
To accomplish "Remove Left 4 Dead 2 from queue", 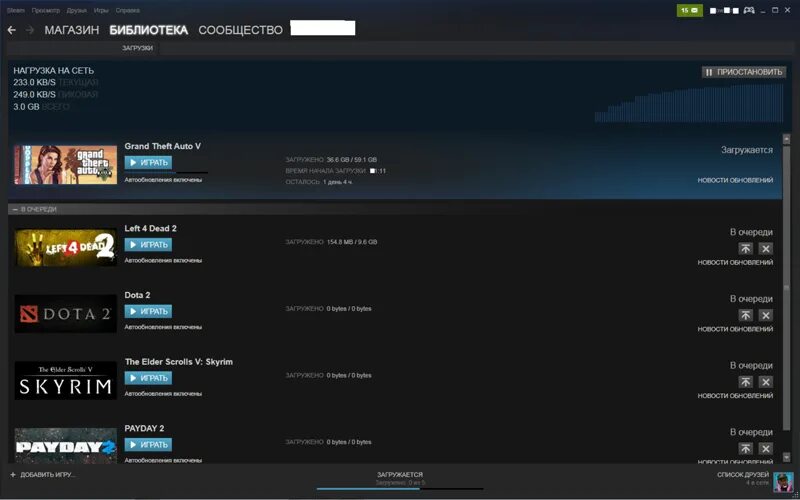I will click(765, 248).
